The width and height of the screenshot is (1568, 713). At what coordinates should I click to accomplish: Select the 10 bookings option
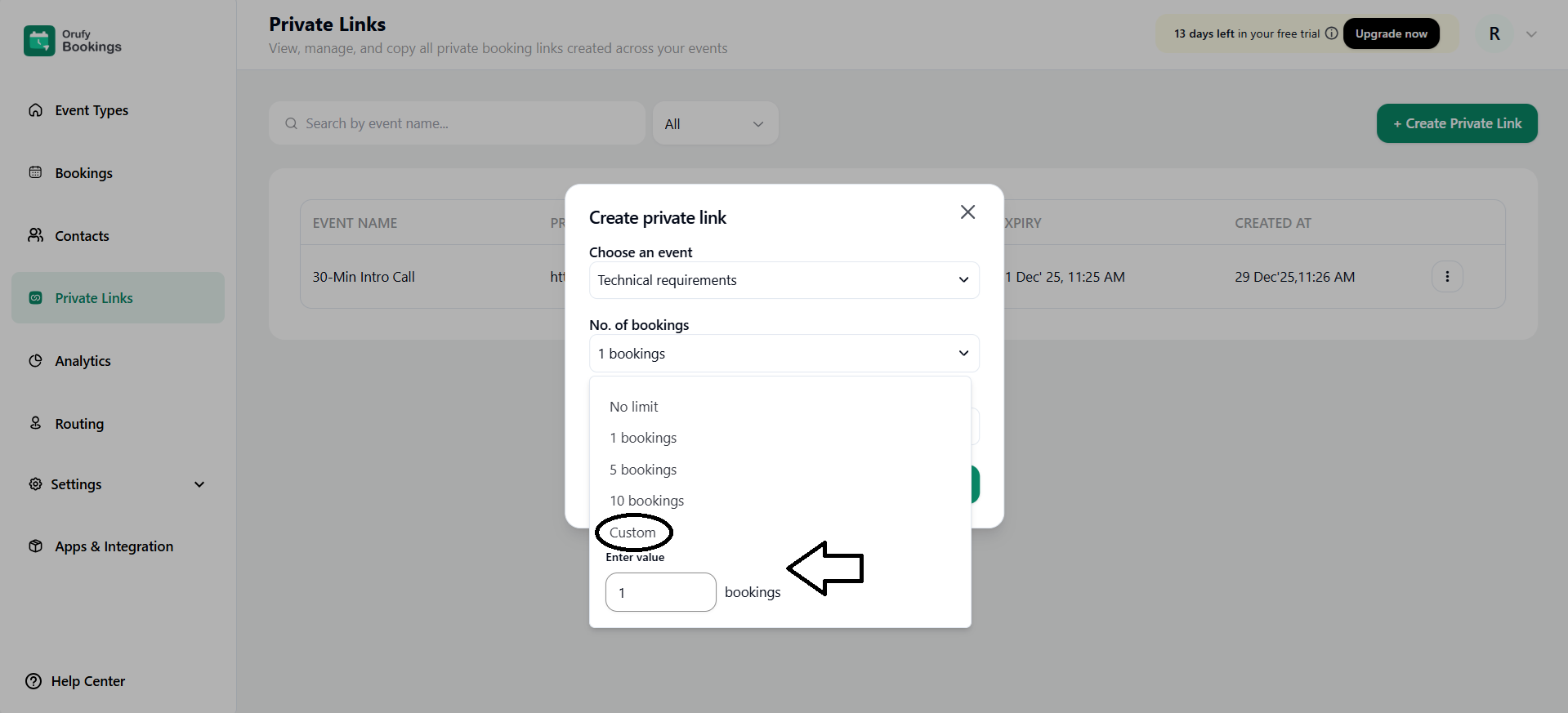click(x=646, y=501)
